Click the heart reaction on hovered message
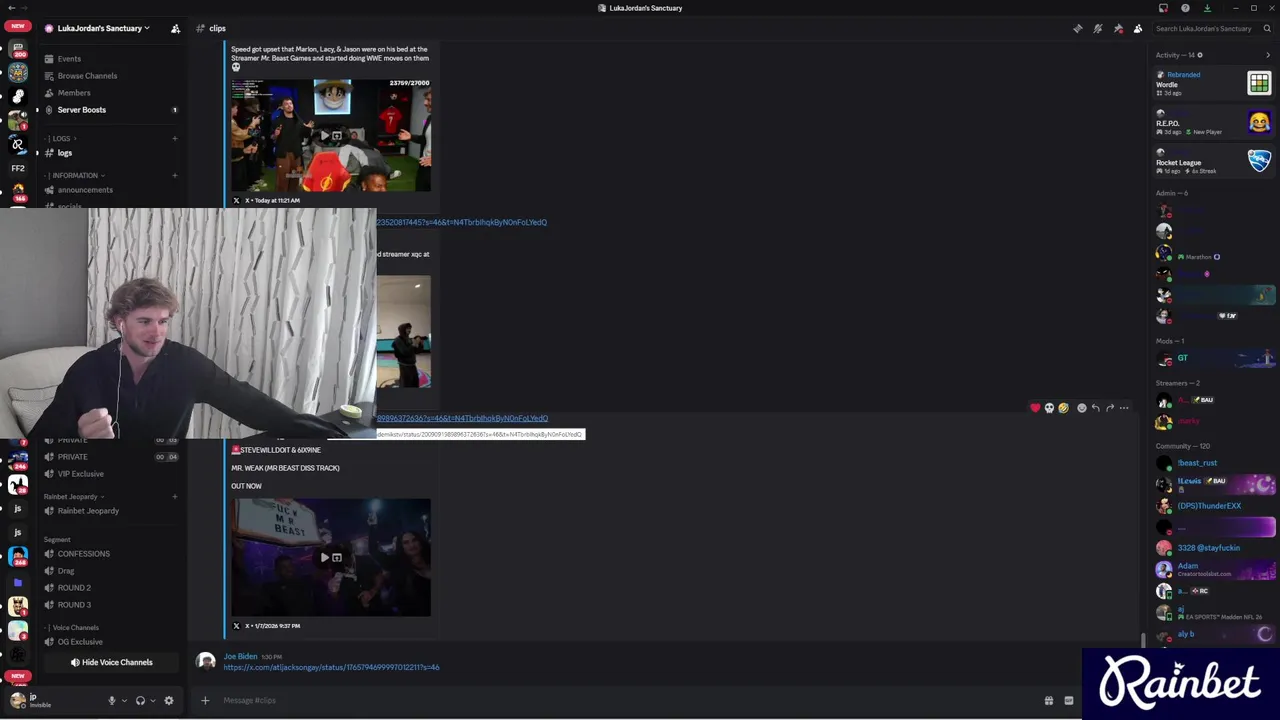1280x720 pixels. coord(1035,408)
